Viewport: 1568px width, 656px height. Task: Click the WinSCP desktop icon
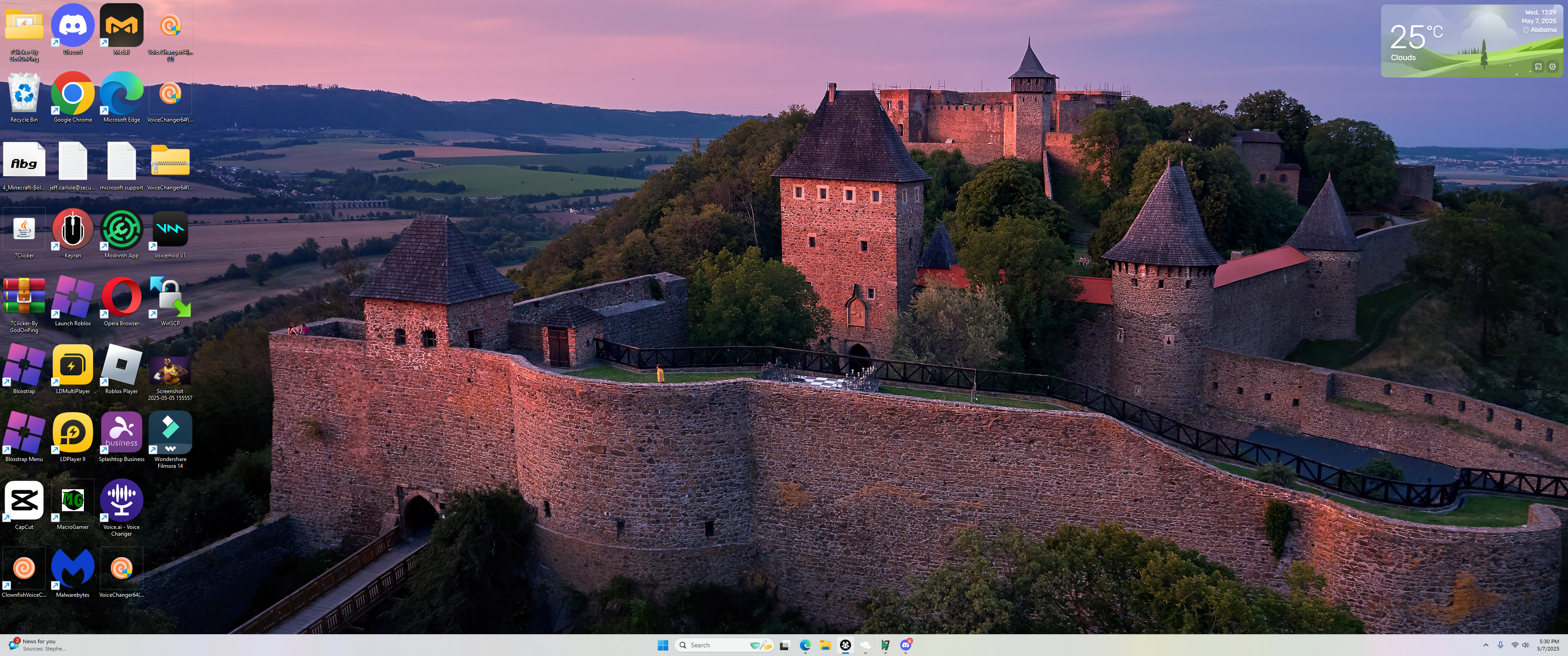pyautogui.click(x=170, y=297)
